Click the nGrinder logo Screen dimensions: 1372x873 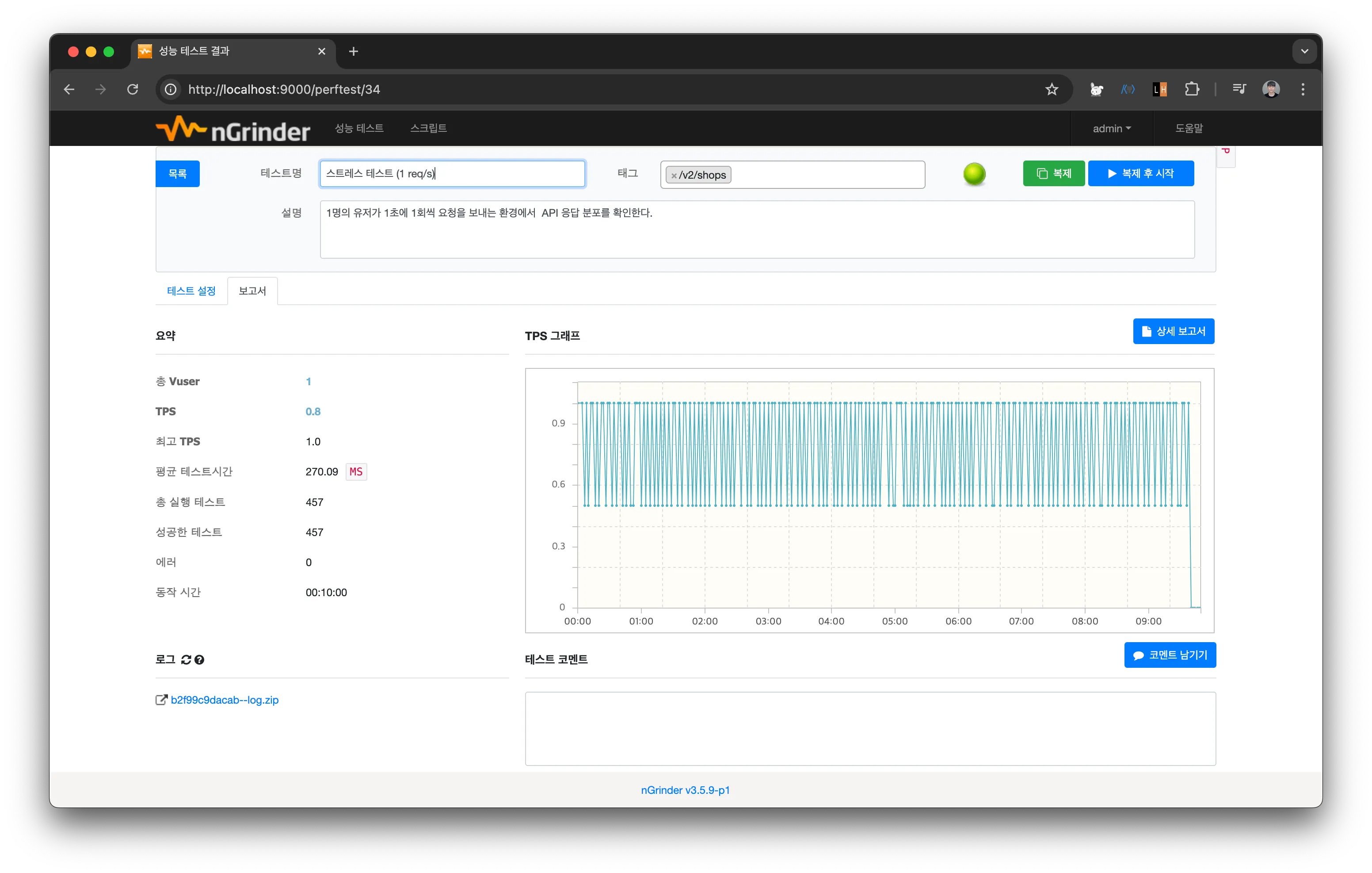point(232,130)
